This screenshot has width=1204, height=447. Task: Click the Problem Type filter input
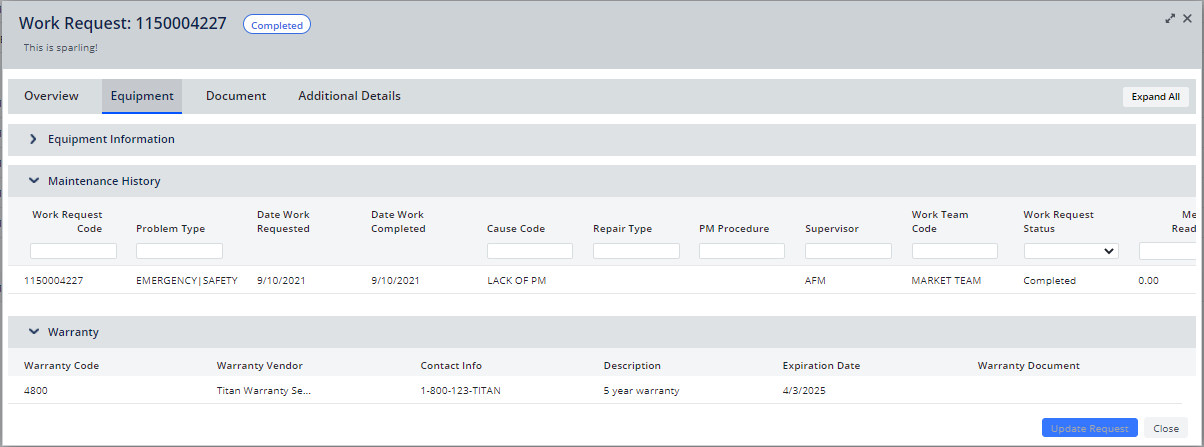point(179,251)
